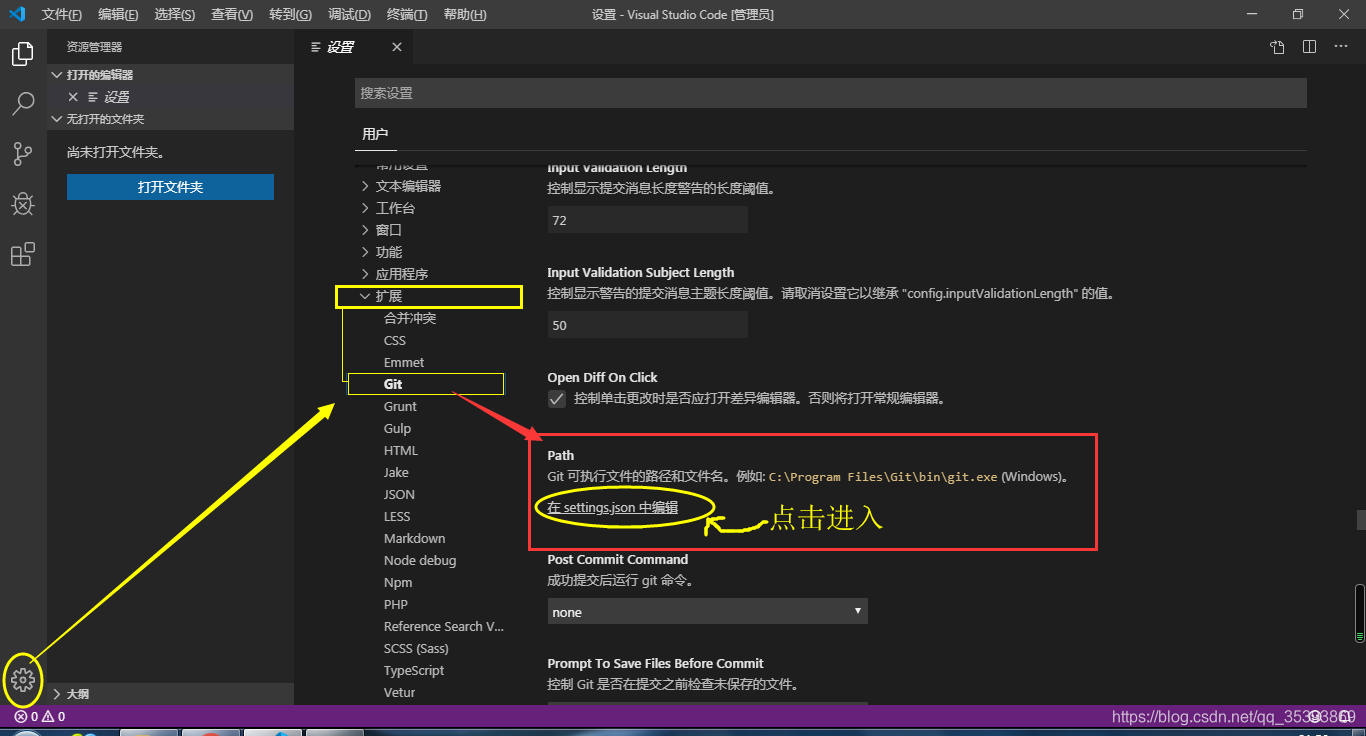Select Node debug in settings tree
This screenshot has height=736, width=1366.
(x=420, y=560)
